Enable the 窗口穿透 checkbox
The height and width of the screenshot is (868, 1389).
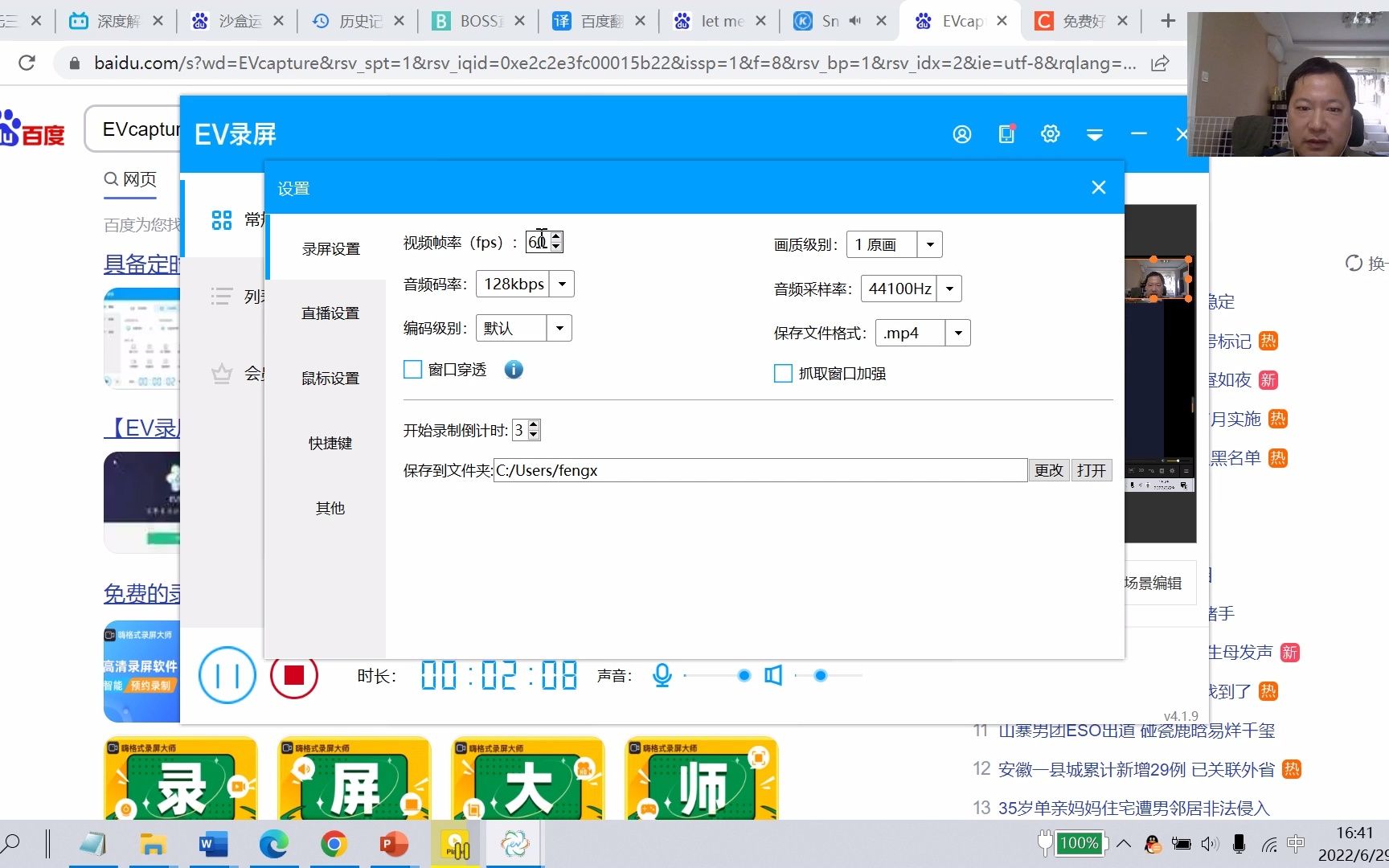[x=412, y=369]
